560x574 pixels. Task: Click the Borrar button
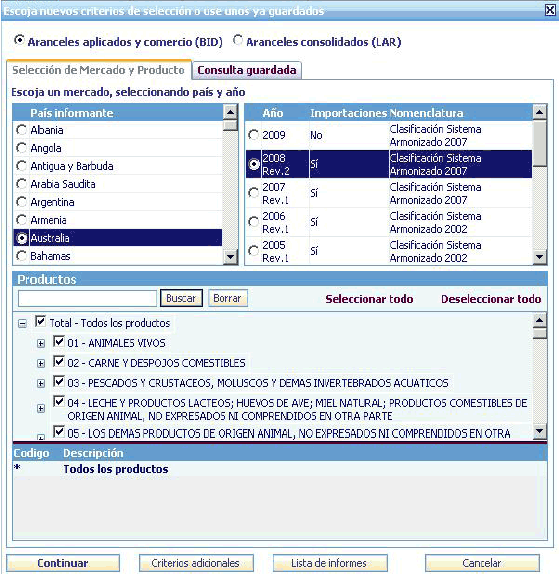[x=228, y=298]
